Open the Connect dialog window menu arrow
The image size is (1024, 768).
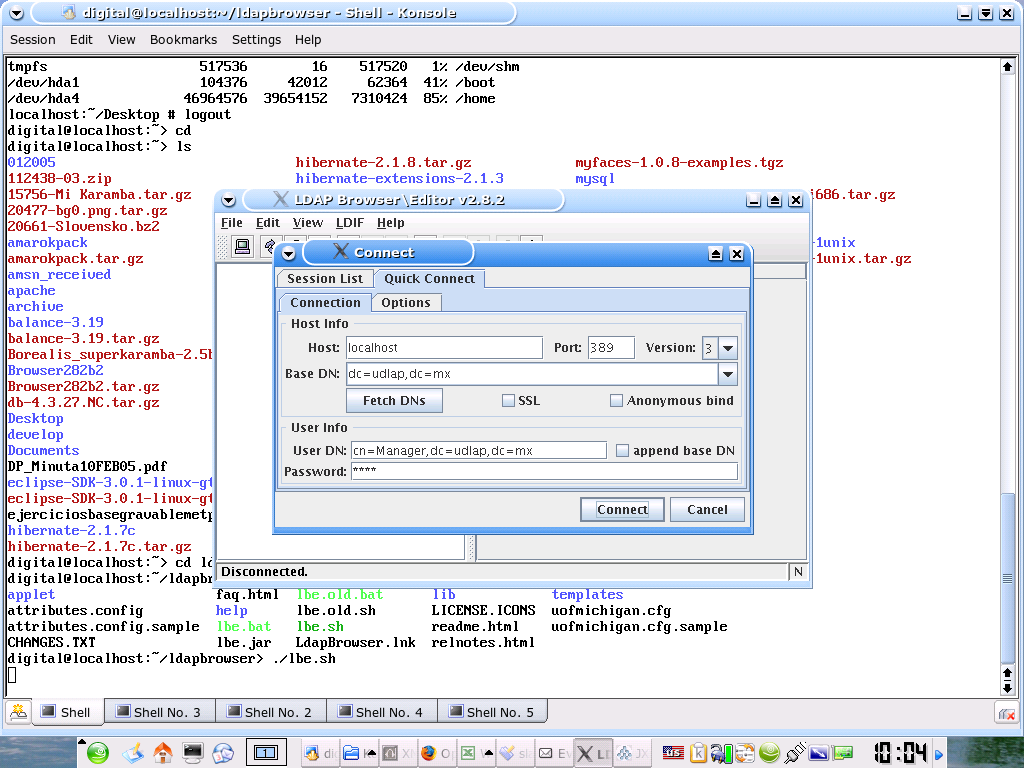pyautogui.click(x=288, y=253)
